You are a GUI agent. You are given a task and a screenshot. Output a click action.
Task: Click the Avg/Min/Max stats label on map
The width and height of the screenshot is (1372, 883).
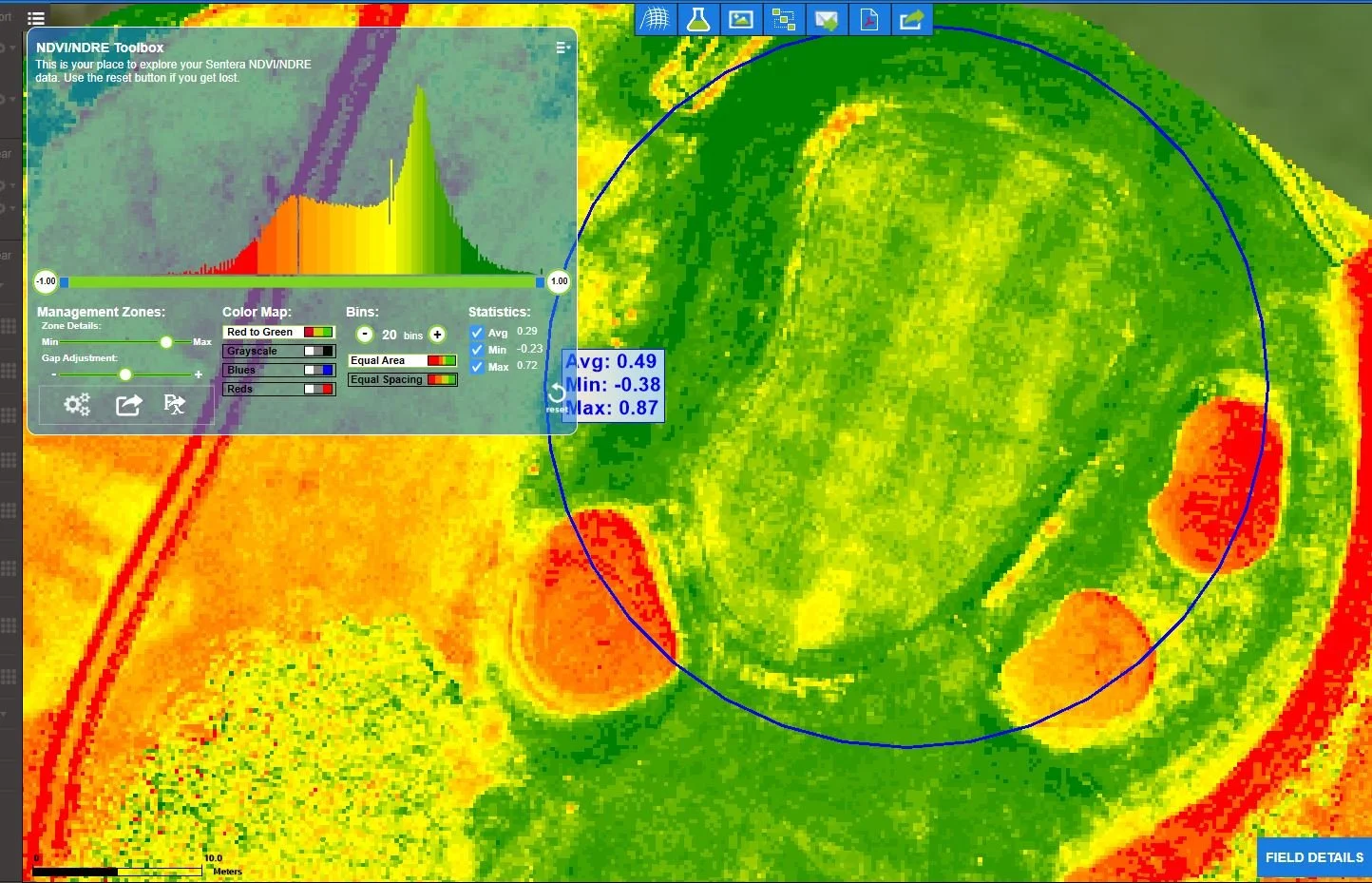click(x=613, y=385)
